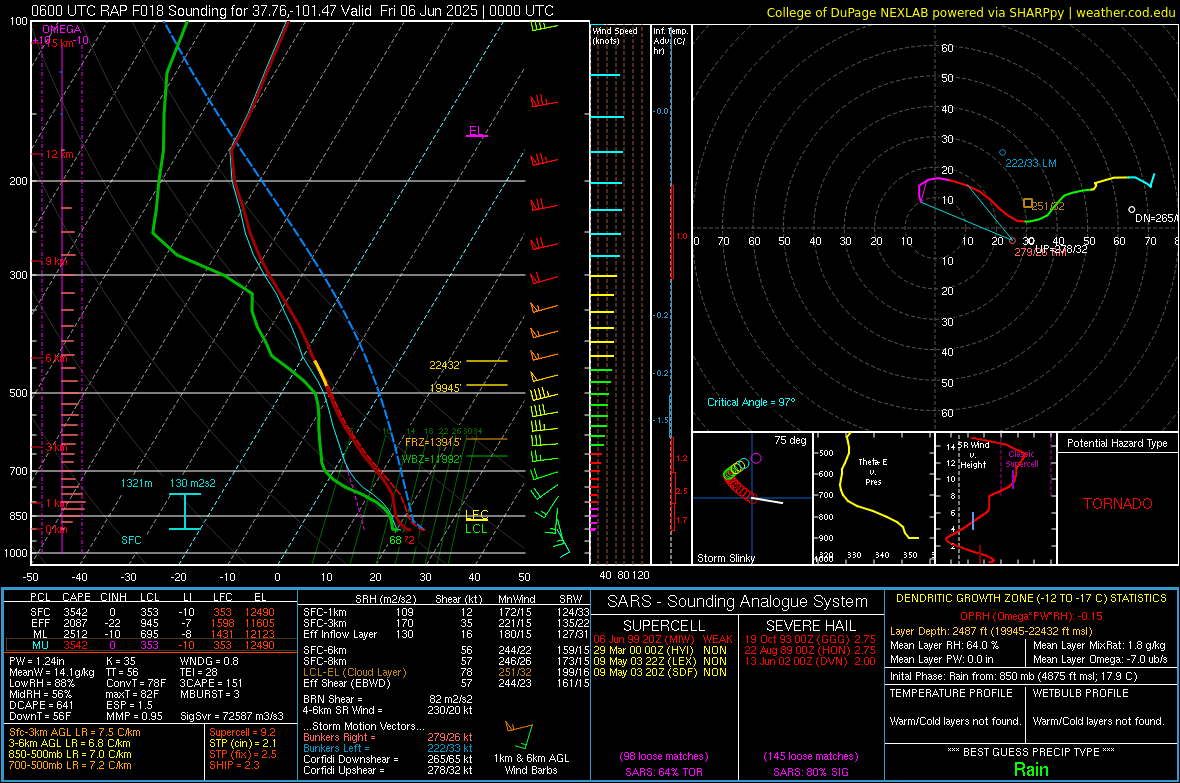1180x783 pixels.
Task: Select the highlighted MU parcel row
Action: (x=151, y=645)
